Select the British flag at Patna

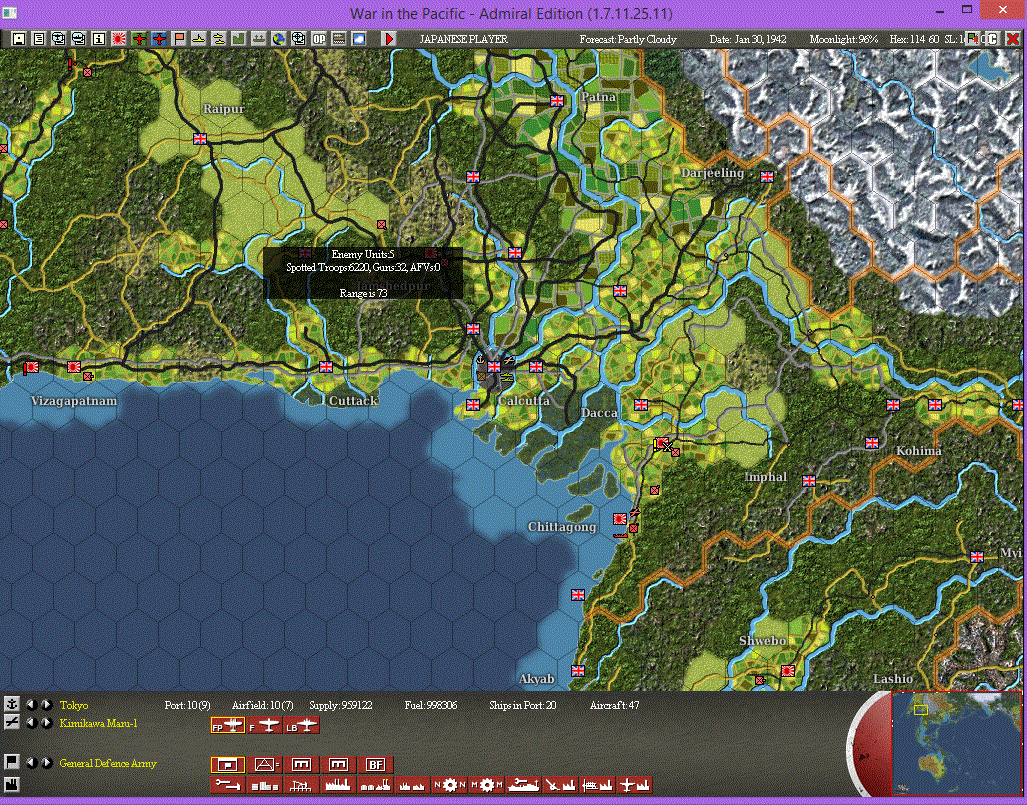point(557,100)
